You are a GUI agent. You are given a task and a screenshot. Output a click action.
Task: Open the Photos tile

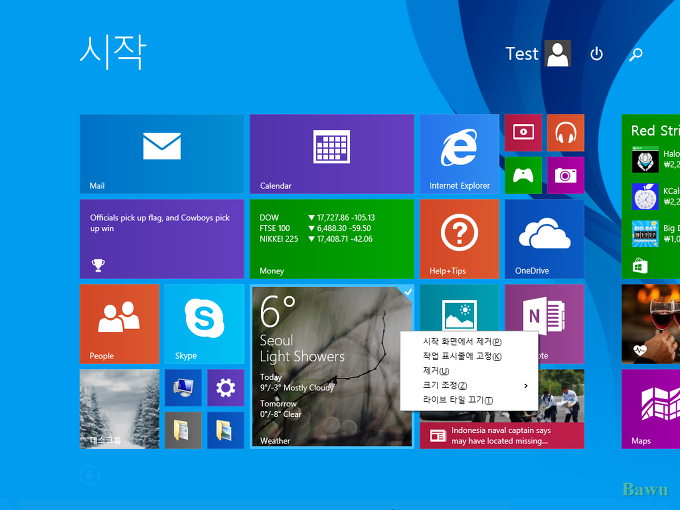[x=459, y=308]
